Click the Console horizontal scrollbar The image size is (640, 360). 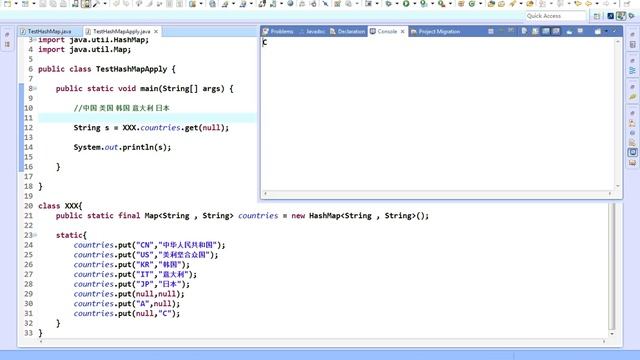click(438, 193)
